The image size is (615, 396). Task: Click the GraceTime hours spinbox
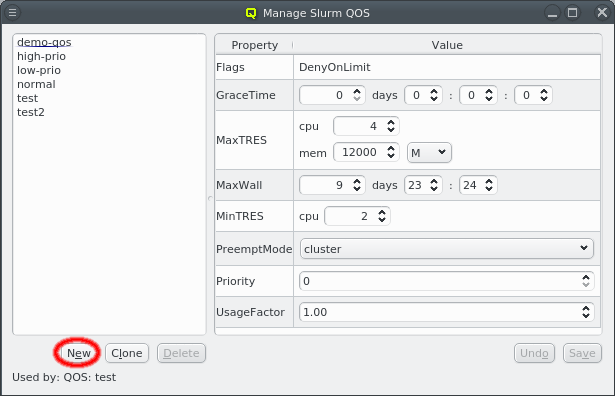point(423,95)
